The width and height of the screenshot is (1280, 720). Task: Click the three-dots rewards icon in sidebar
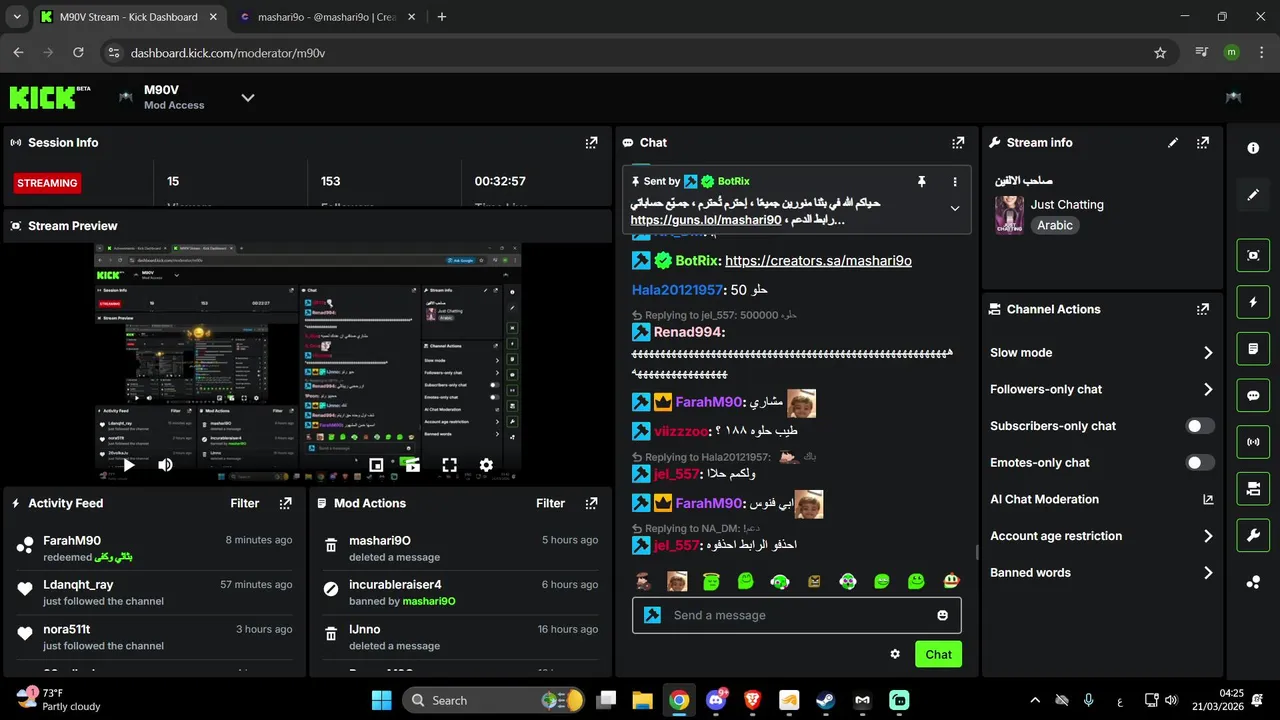coord(1253,583)
